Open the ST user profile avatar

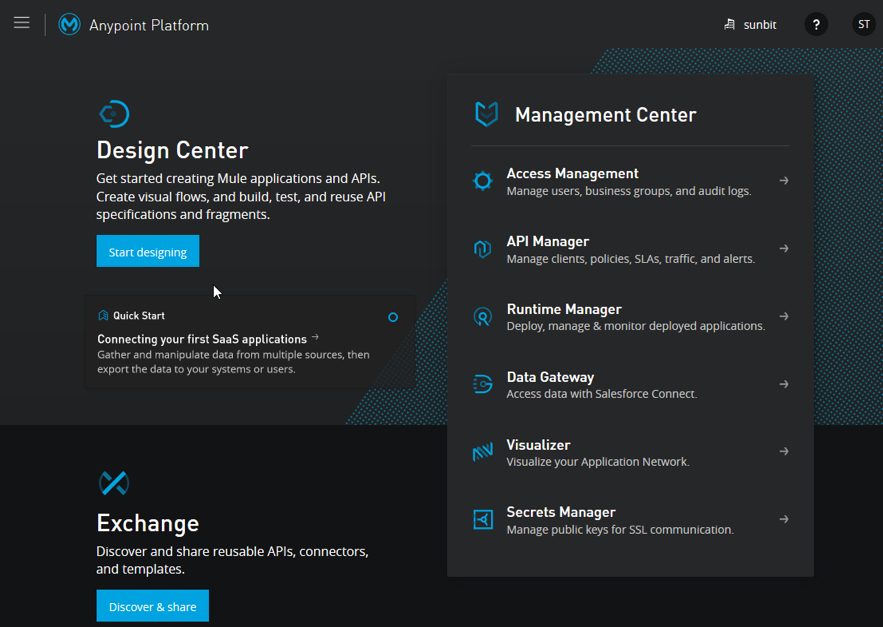863,24
